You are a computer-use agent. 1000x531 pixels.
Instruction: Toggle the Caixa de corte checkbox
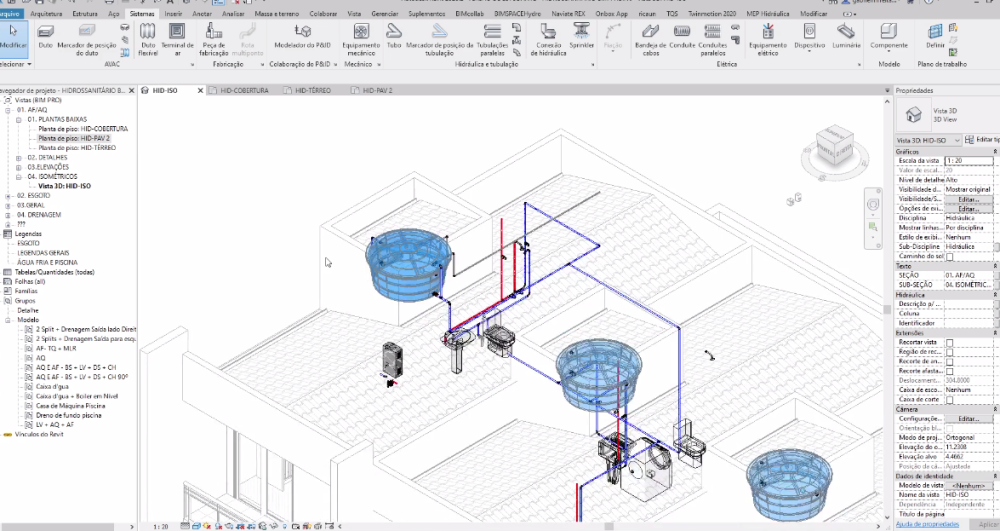[949, 400]
